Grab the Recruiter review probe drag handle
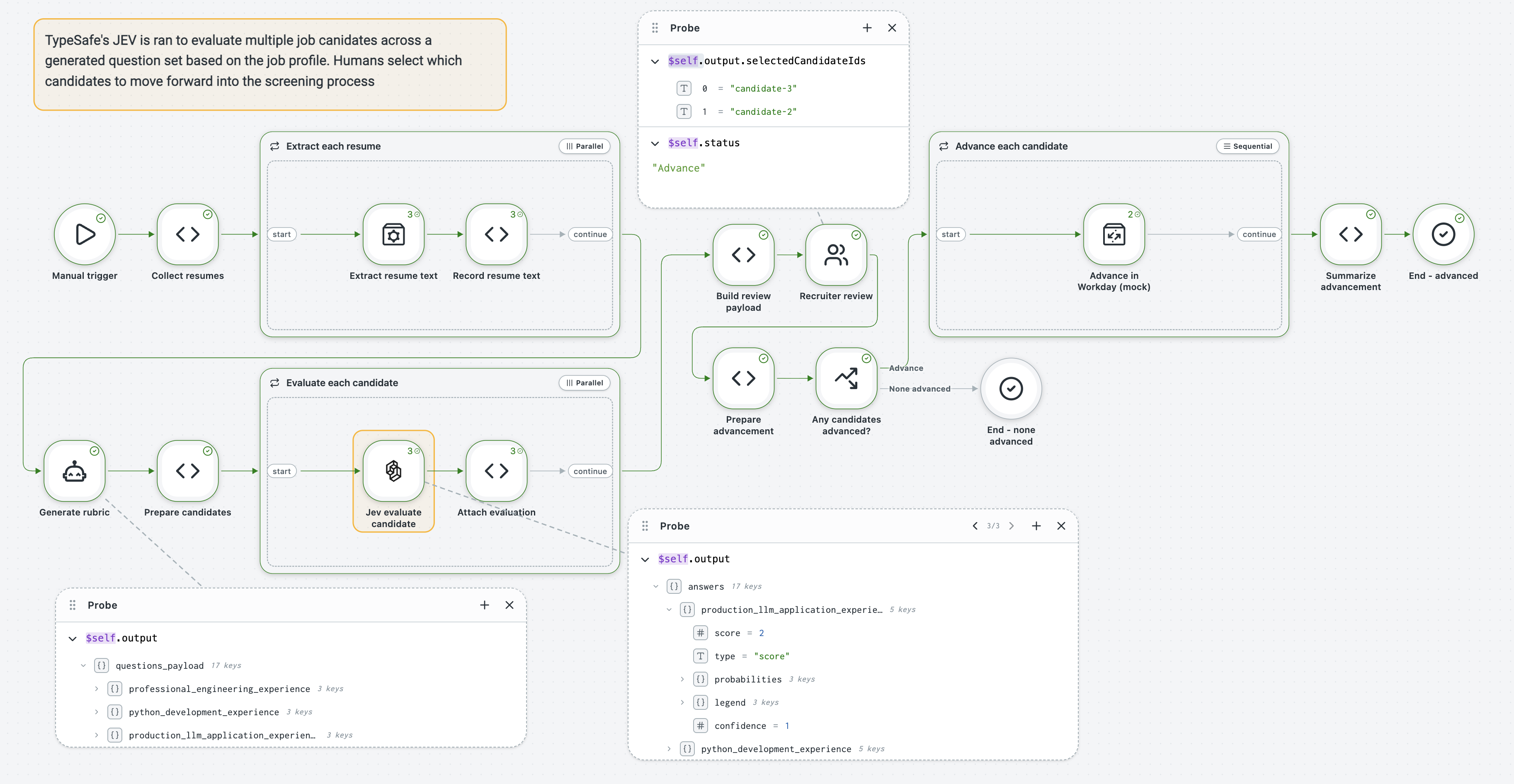The image size is (1514, 784). coord(655,28)
